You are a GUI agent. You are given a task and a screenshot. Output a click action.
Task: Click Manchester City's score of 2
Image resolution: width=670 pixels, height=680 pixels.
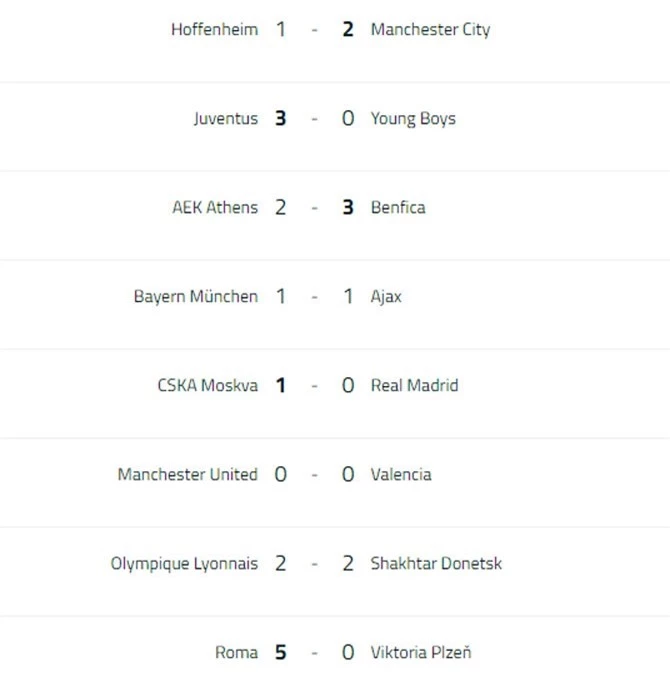tap(348, 29)
